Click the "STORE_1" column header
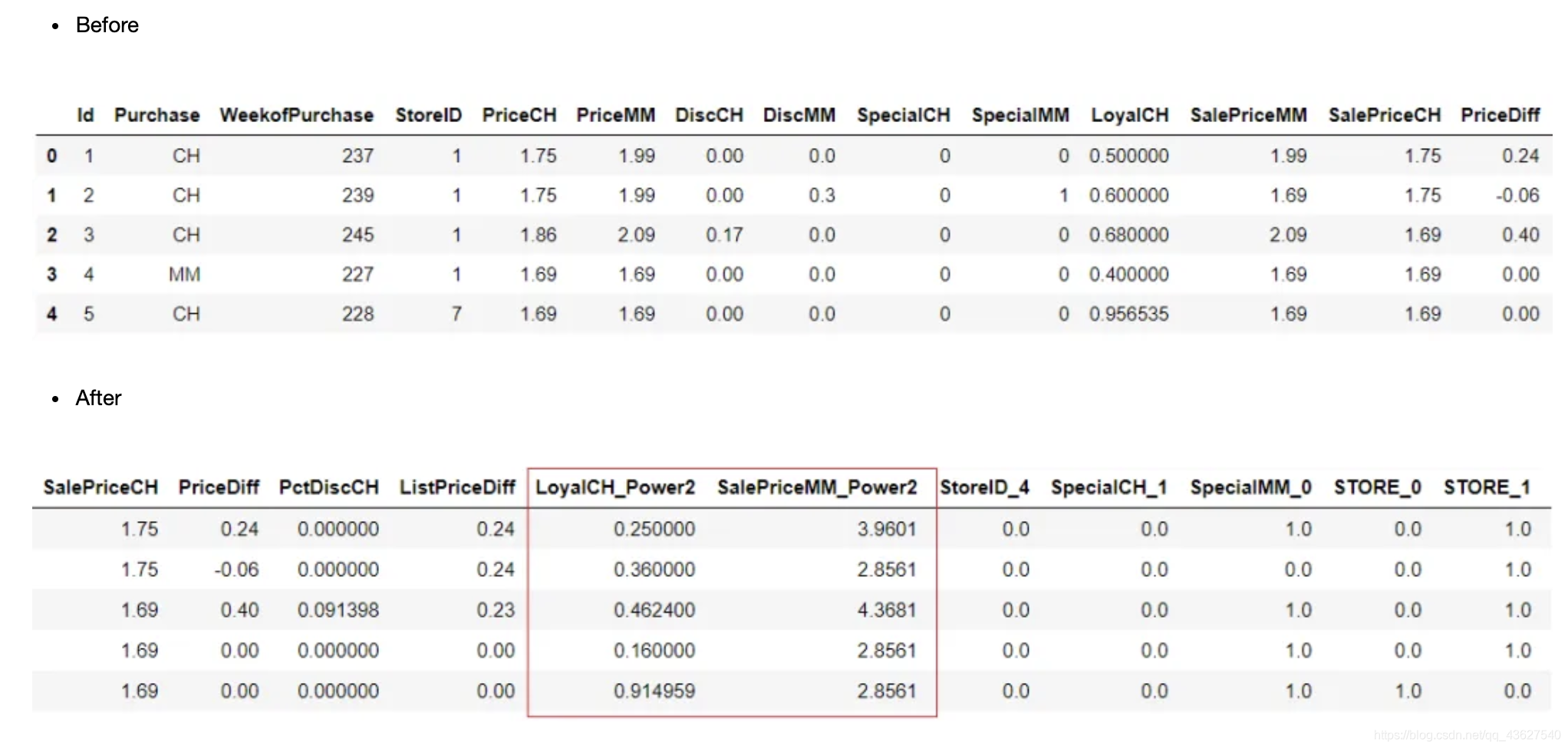 point(1487,487)
